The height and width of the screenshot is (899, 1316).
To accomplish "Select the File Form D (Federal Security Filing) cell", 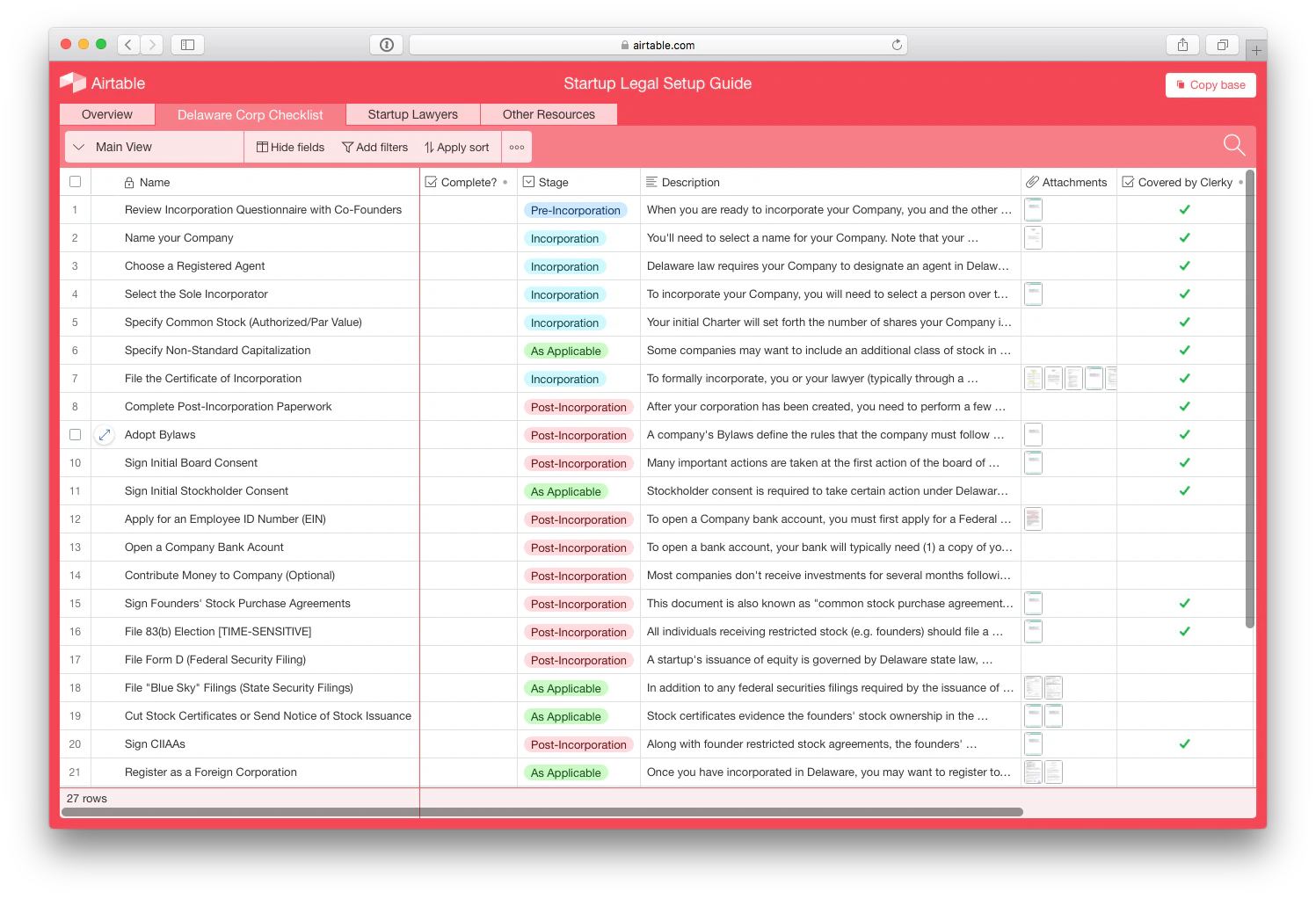I will click(255, 659).
